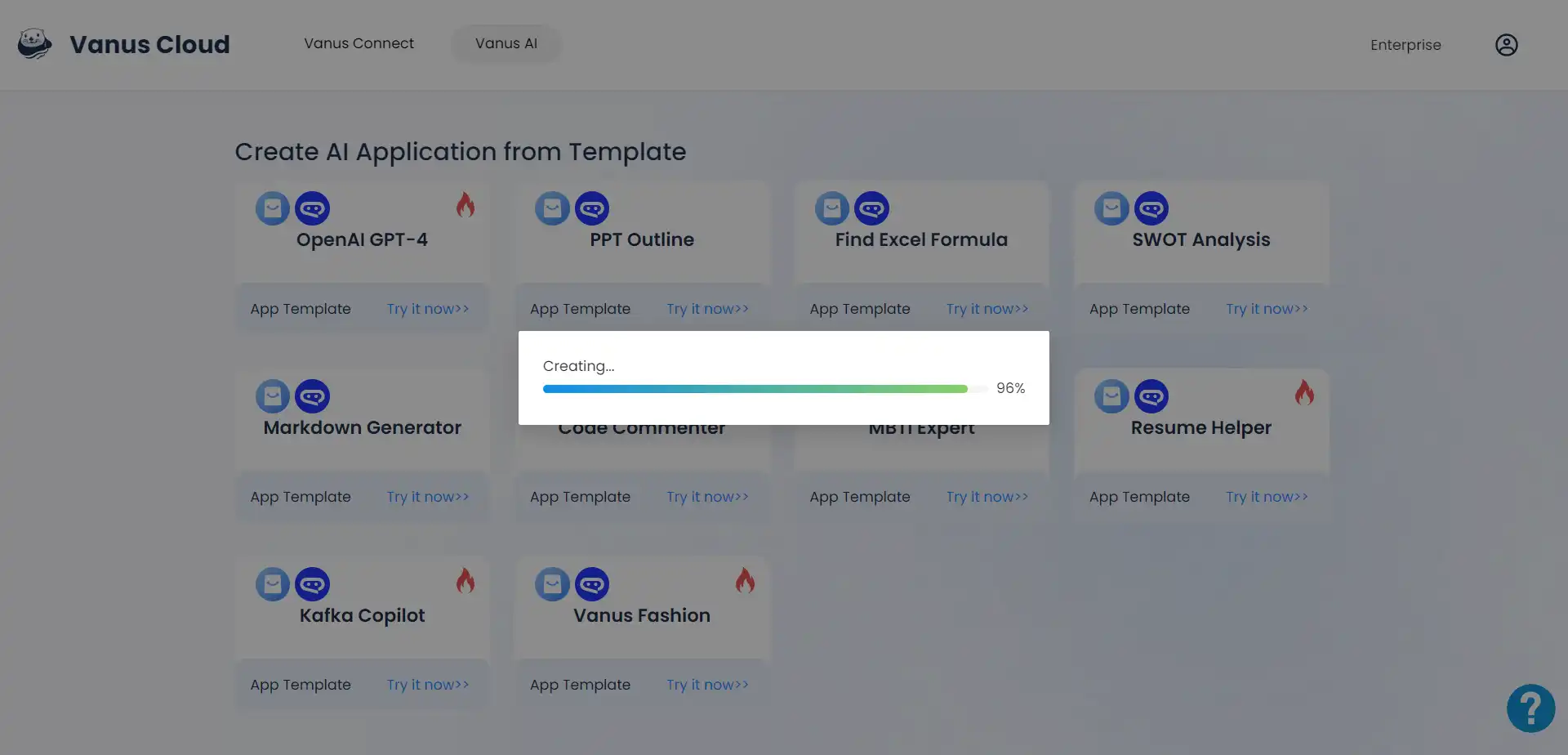Select the Resume Helper template title

[x=1200, y=427]
